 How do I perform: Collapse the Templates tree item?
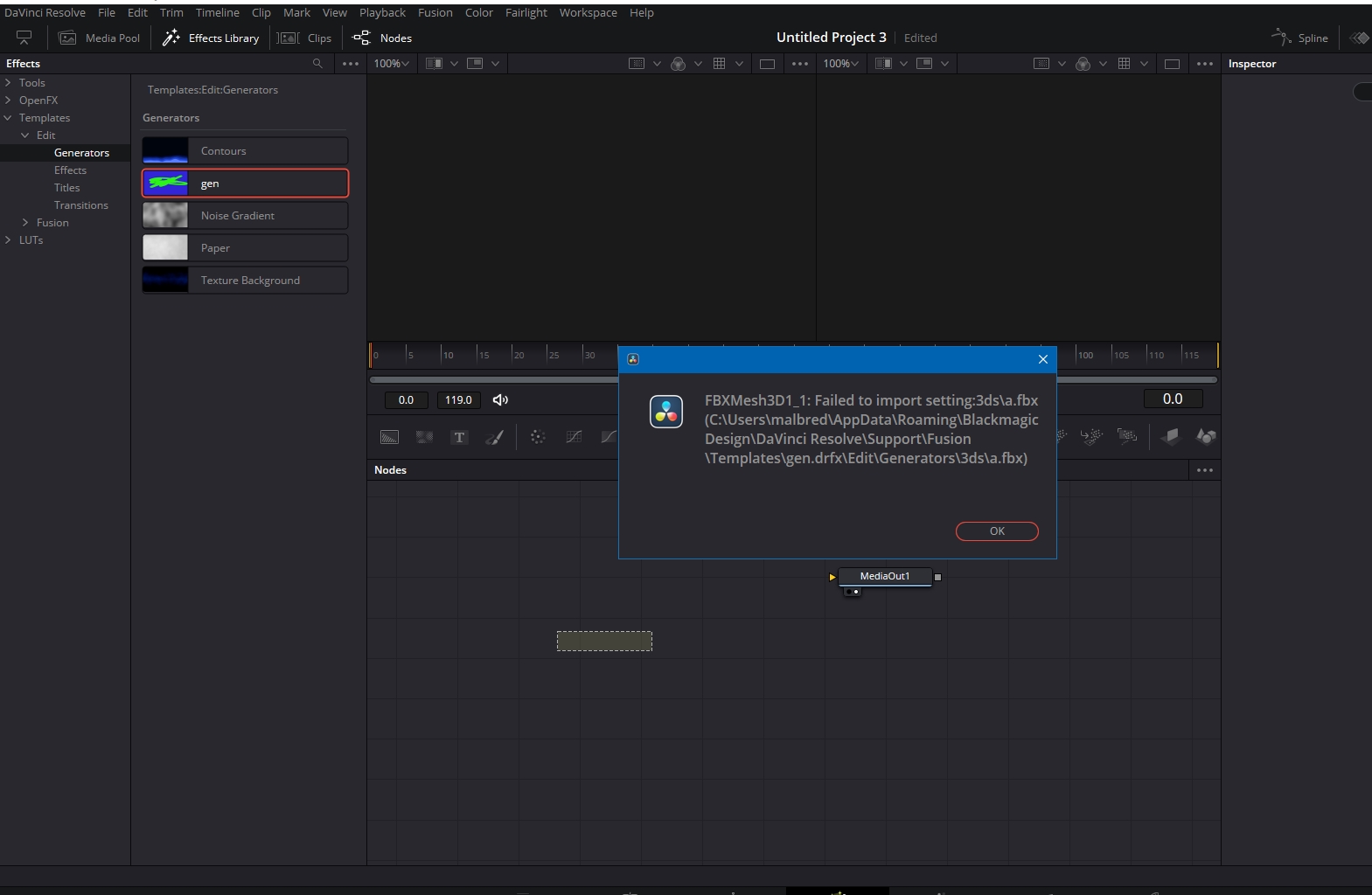pos(8,117)
